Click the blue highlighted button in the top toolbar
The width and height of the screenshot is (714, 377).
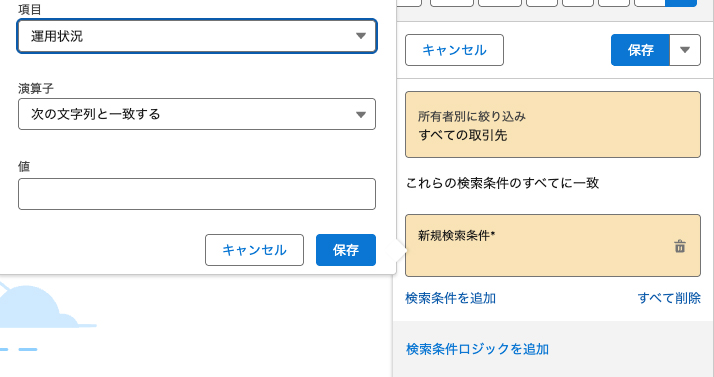coord(681,3)
